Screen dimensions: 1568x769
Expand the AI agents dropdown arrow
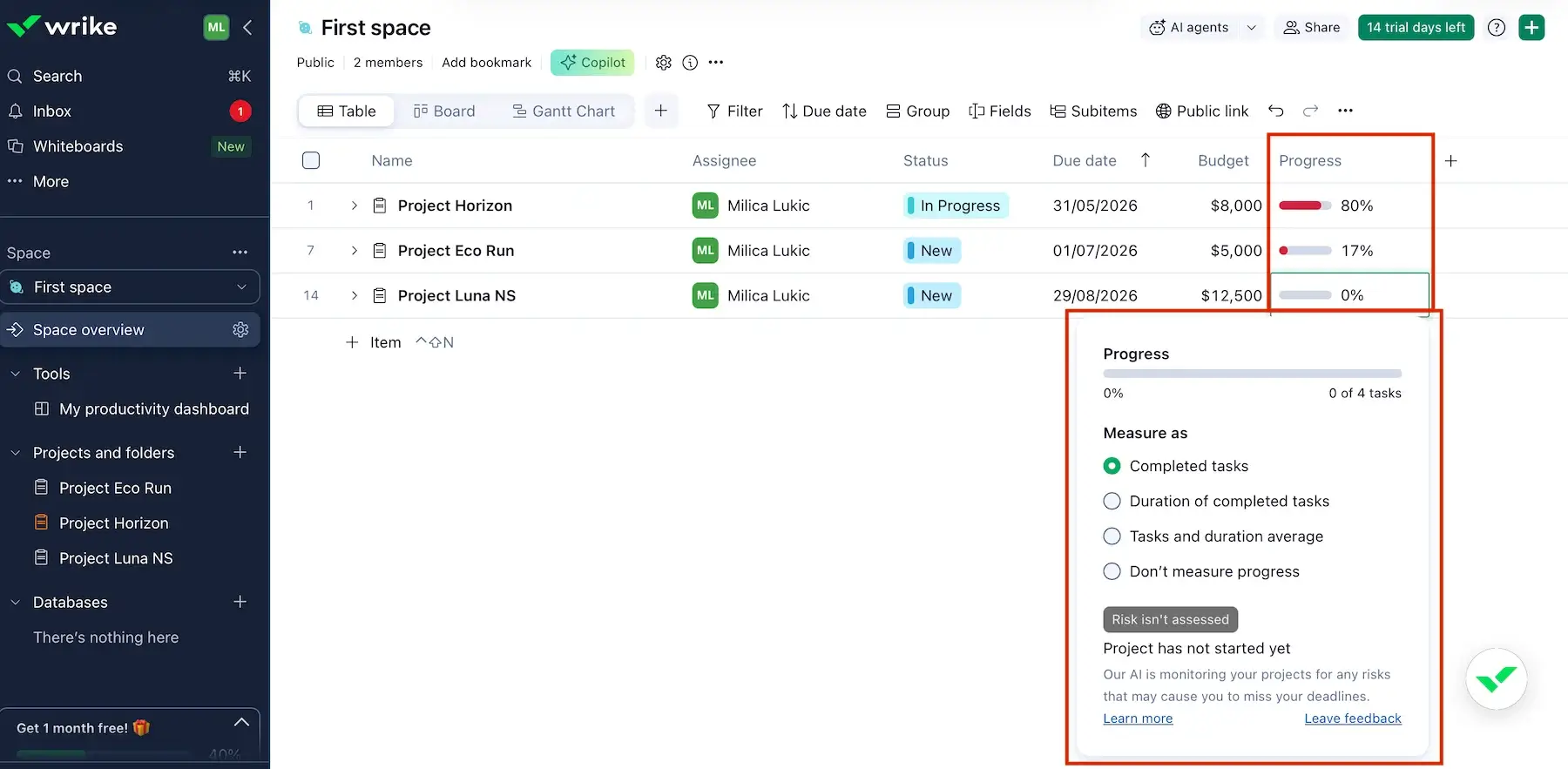(x=1252, y=28)
